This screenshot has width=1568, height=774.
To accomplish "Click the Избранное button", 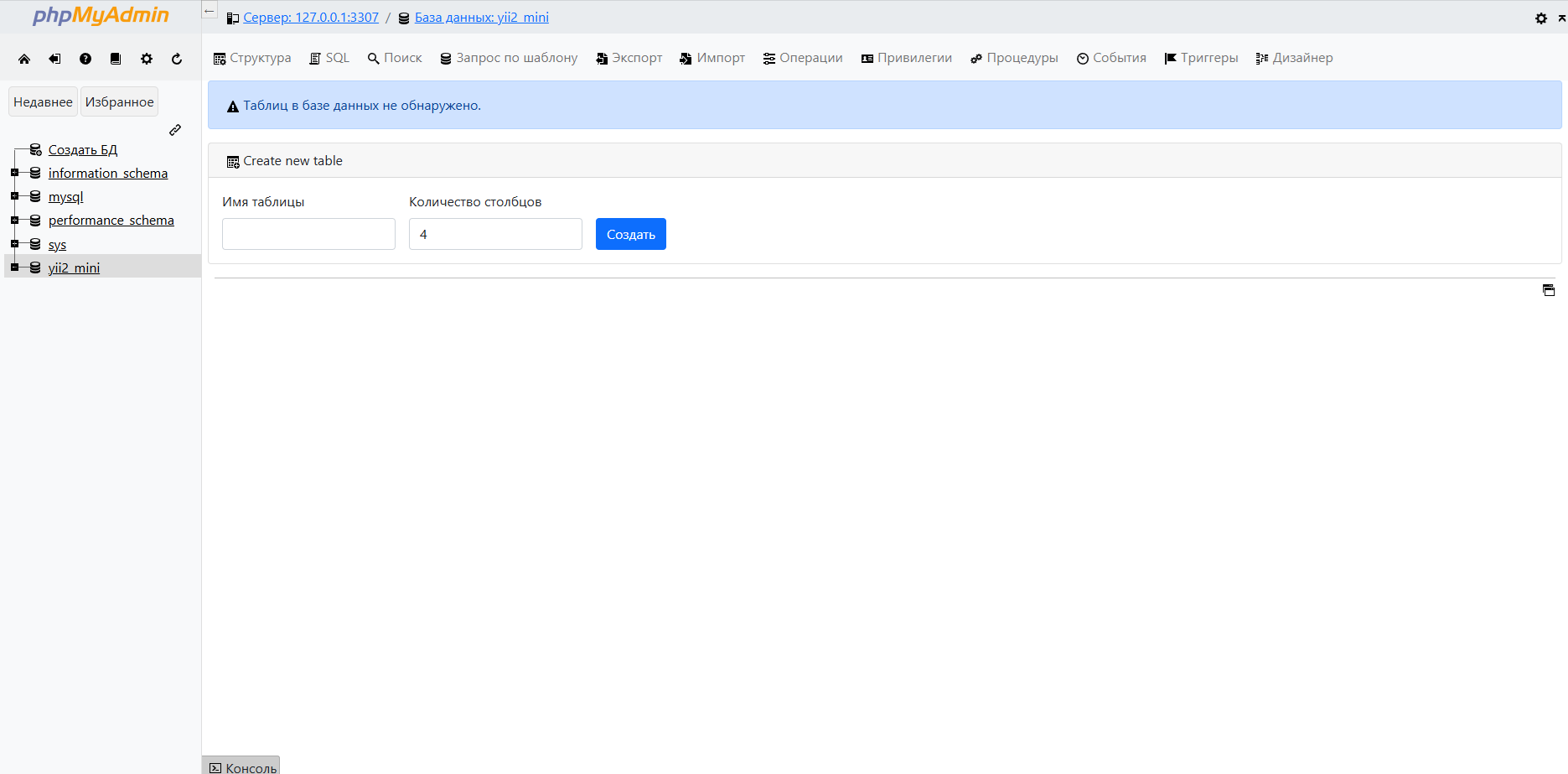I will tap(120, 101).
